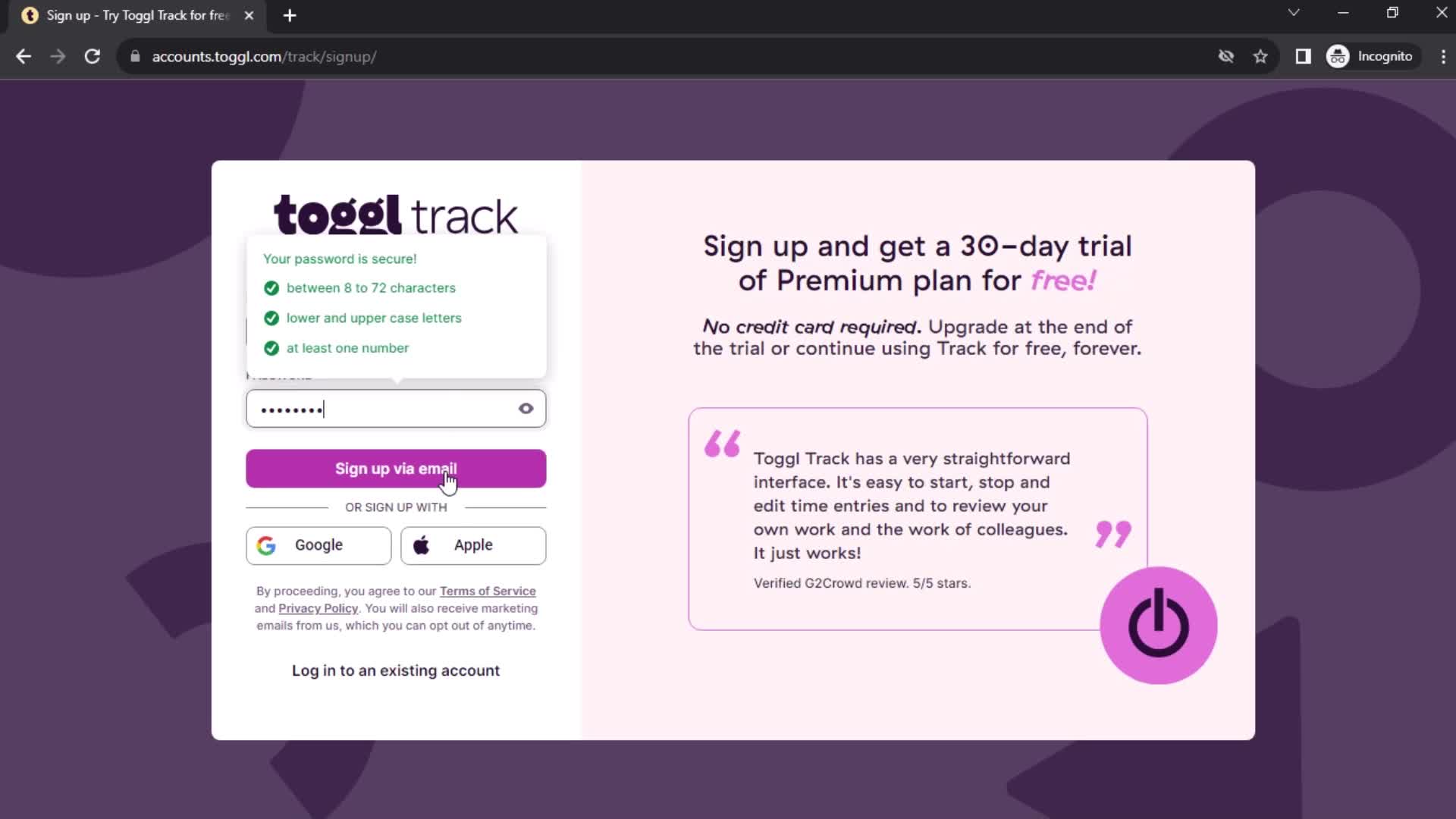
Task: Select the password input field
Action: [397, 409]
